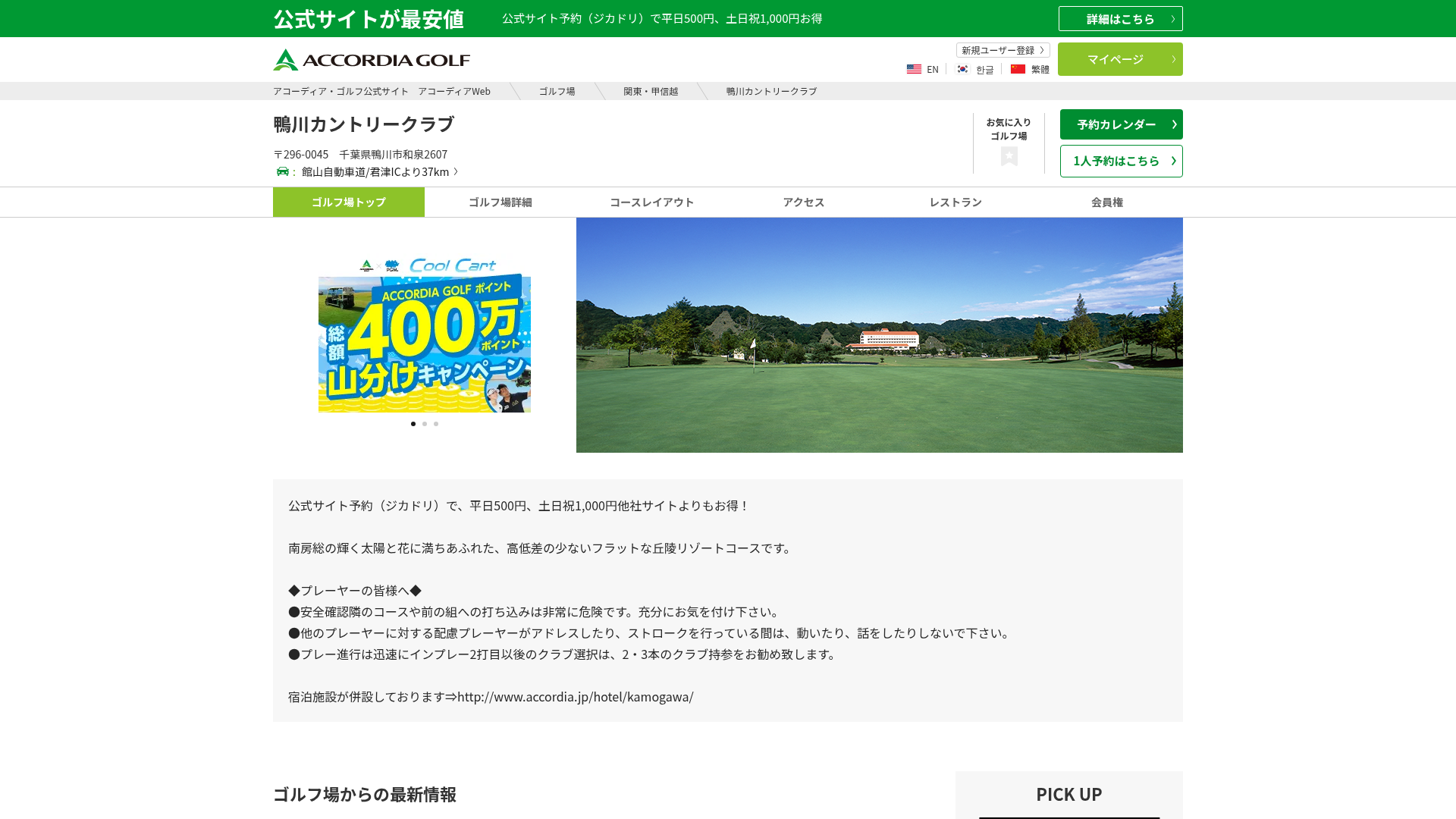Image resolution: width=1456 pixels, height=819 pixels.
Task: Switch to ゴルフ場トップ tab
Action: coord(349,202)
